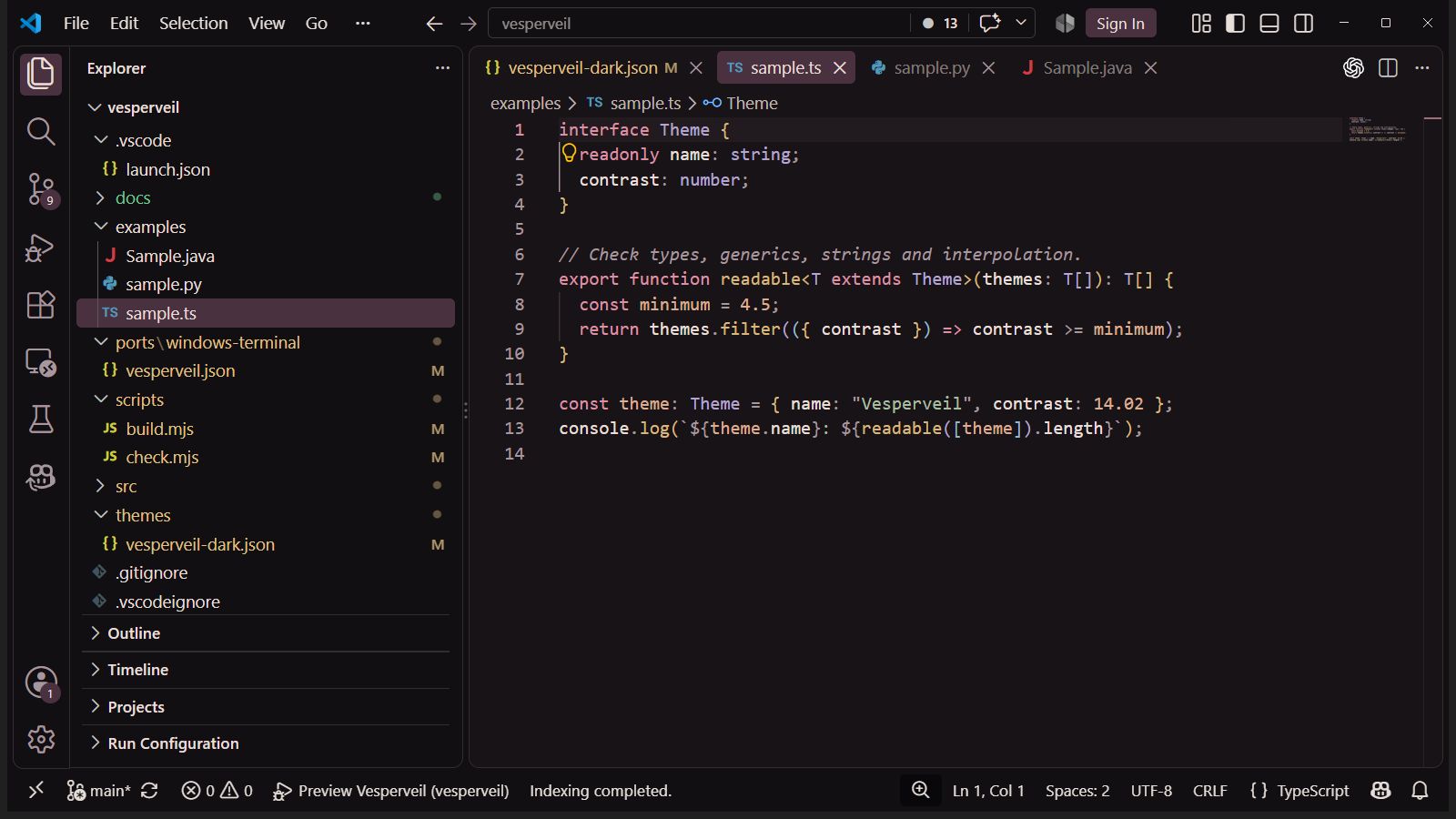Split the editor to the right
This screenshot has height=819, width=1456.
tap(1388, 68)
